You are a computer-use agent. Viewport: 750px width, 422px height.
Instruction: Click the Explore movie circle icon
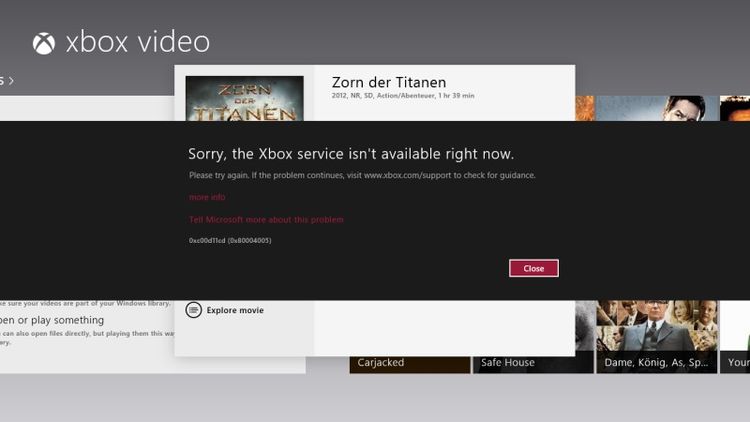coord(193,310)
